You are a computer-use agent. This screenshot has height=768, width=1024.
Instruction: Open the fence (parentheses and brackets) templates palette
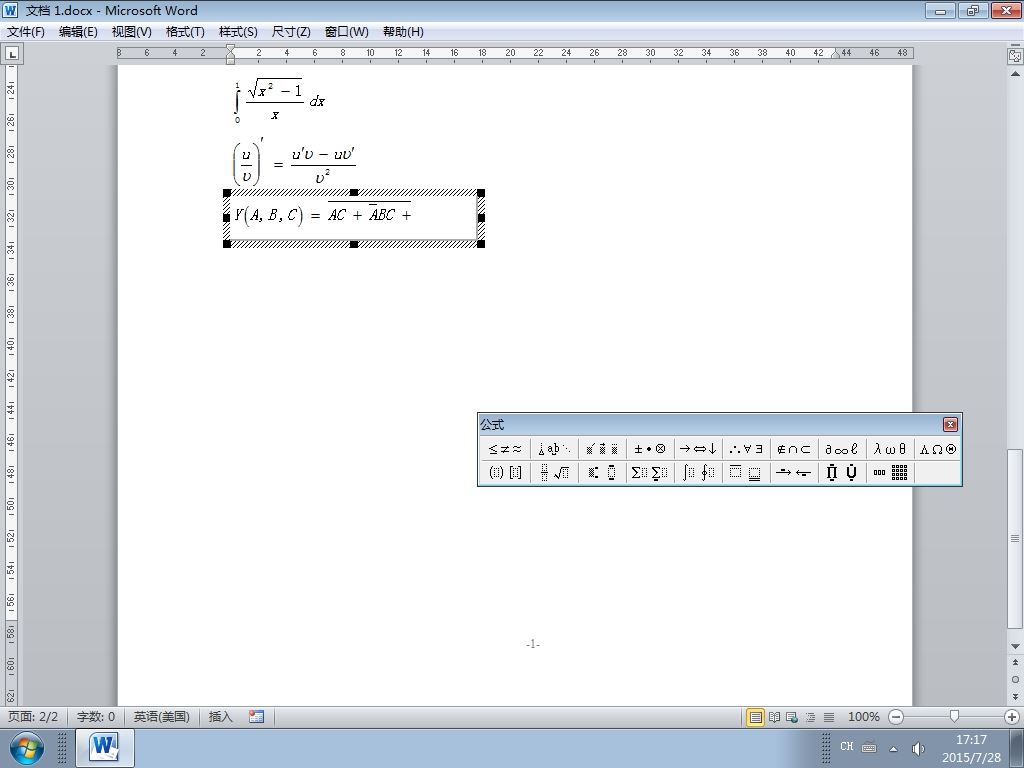[x=505, y=472]
